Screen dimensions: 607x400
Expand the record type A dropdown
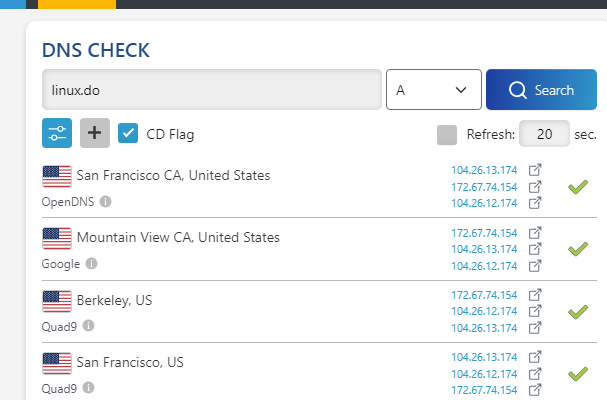point(434,89)
